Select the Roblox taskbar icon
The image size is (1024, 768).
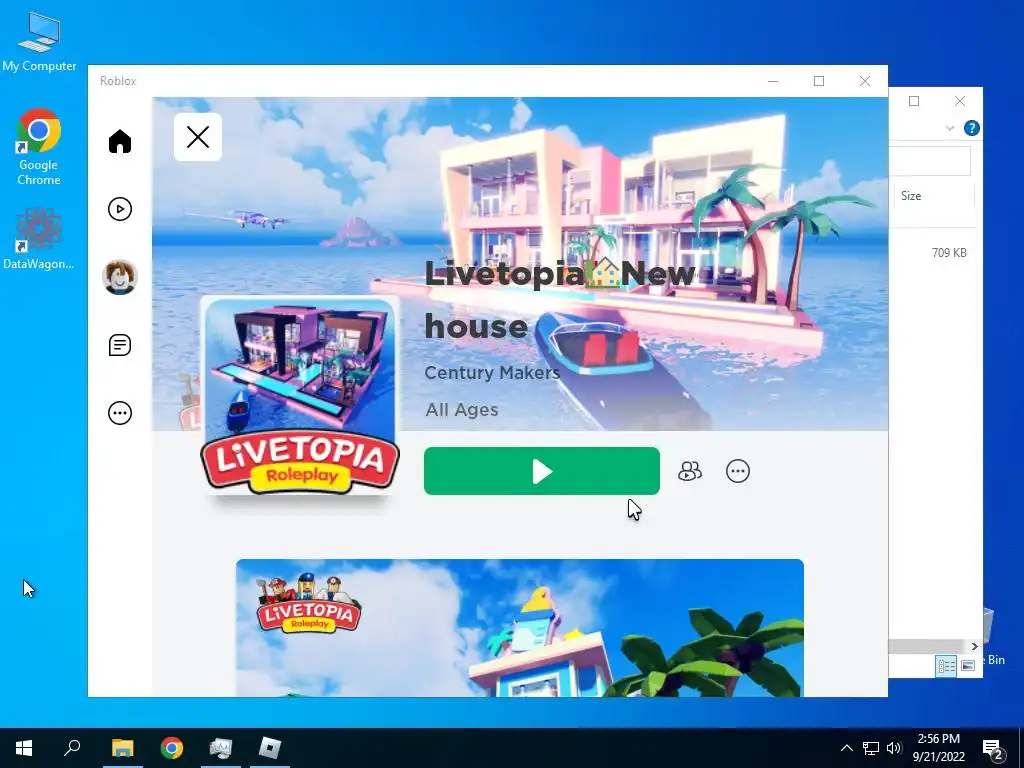(270, 748)
